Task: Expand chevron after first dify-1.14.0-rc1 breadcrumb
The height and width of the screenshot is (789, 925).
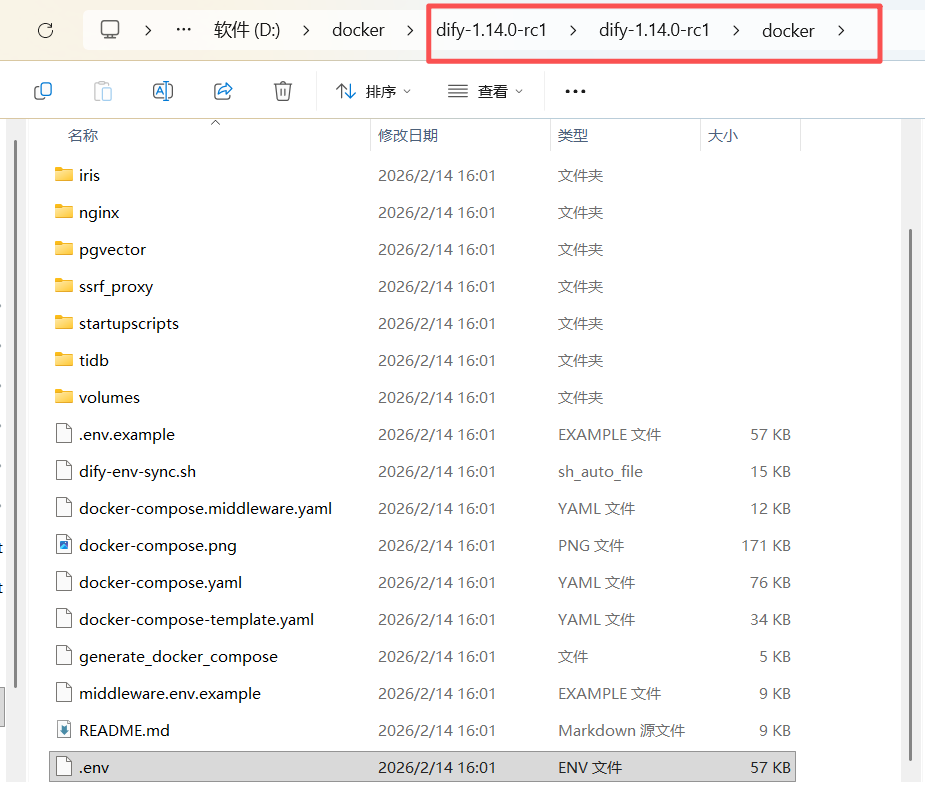Action: pos(573,30)
